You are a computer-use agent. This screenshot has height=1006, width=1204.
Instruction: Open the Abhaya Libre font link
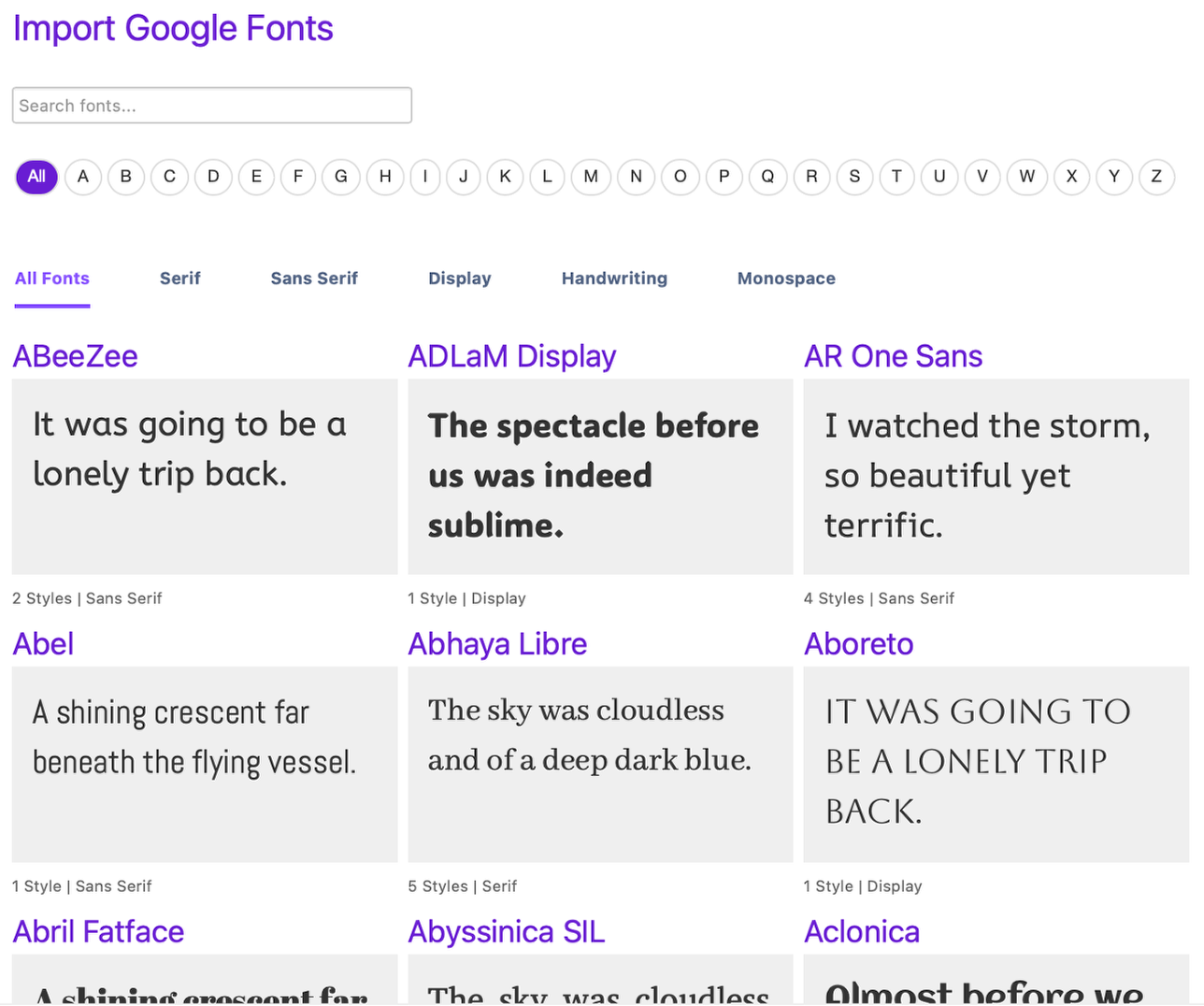tap(497, 644)
